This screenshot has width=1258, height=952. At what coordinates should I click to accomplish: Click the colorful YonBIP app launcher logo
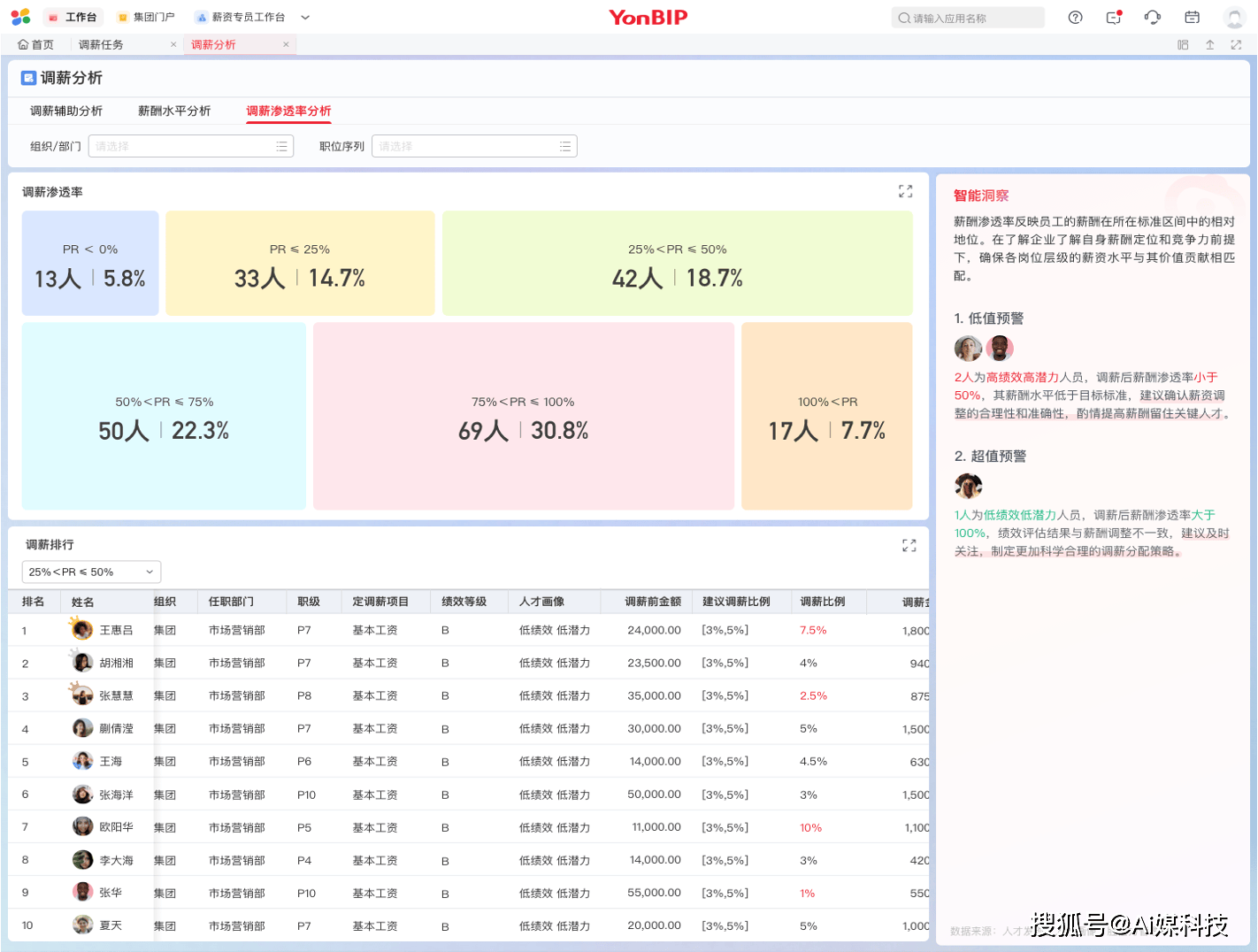click(x=20, y=17)
